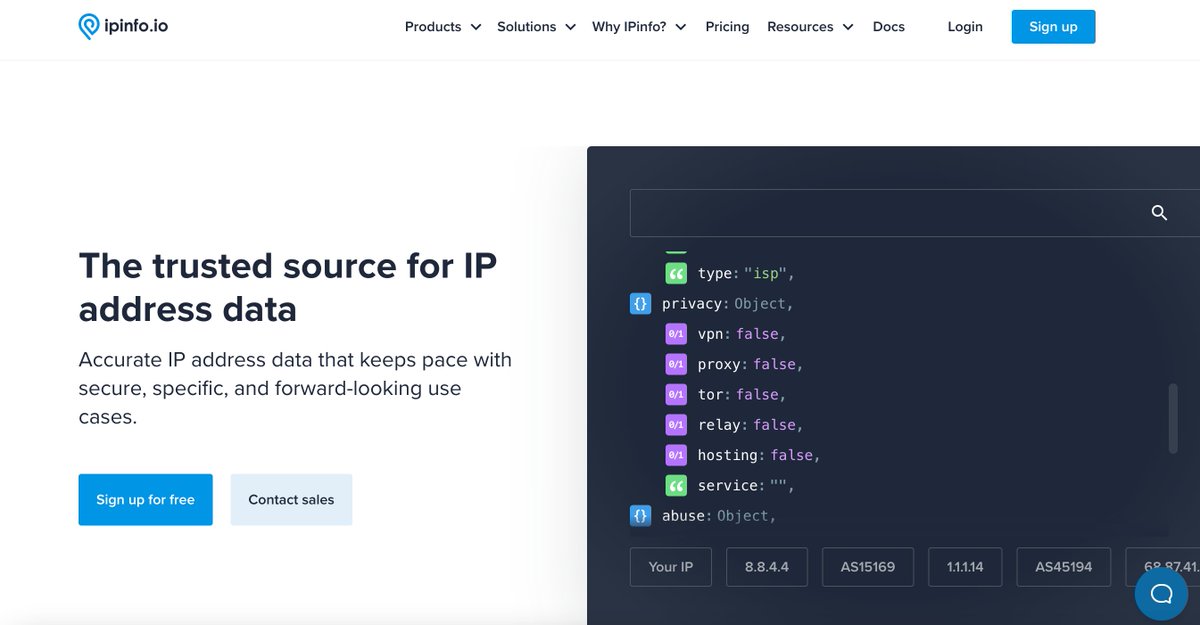Select the AS15169 example chip
1200x625 pixels.
coord(868,567)
